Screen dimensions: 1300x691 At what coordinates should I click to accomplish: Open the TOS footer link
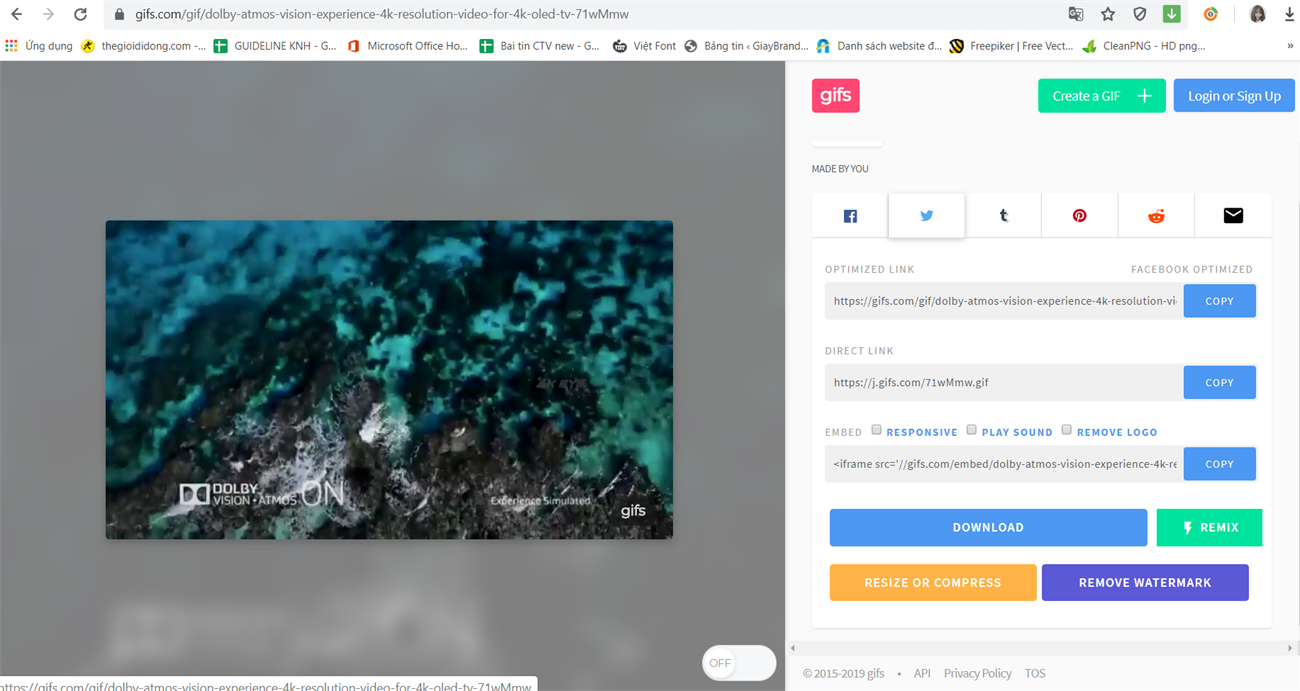coord(1035,673)
